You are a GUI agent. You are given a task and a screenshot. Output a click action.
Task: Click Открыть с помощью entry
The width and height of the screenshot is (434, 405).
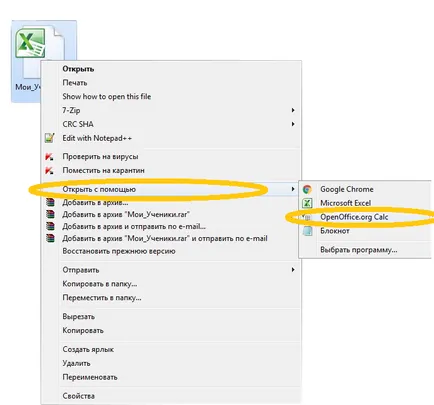[99, 189]
